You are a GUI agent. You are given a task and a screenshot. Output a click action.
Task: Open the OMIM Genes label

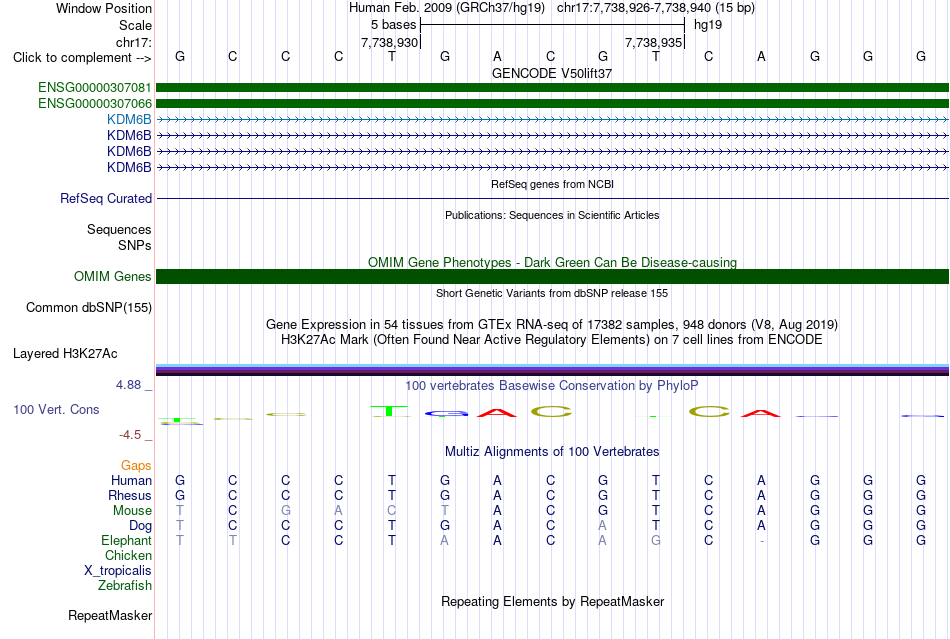112,277
